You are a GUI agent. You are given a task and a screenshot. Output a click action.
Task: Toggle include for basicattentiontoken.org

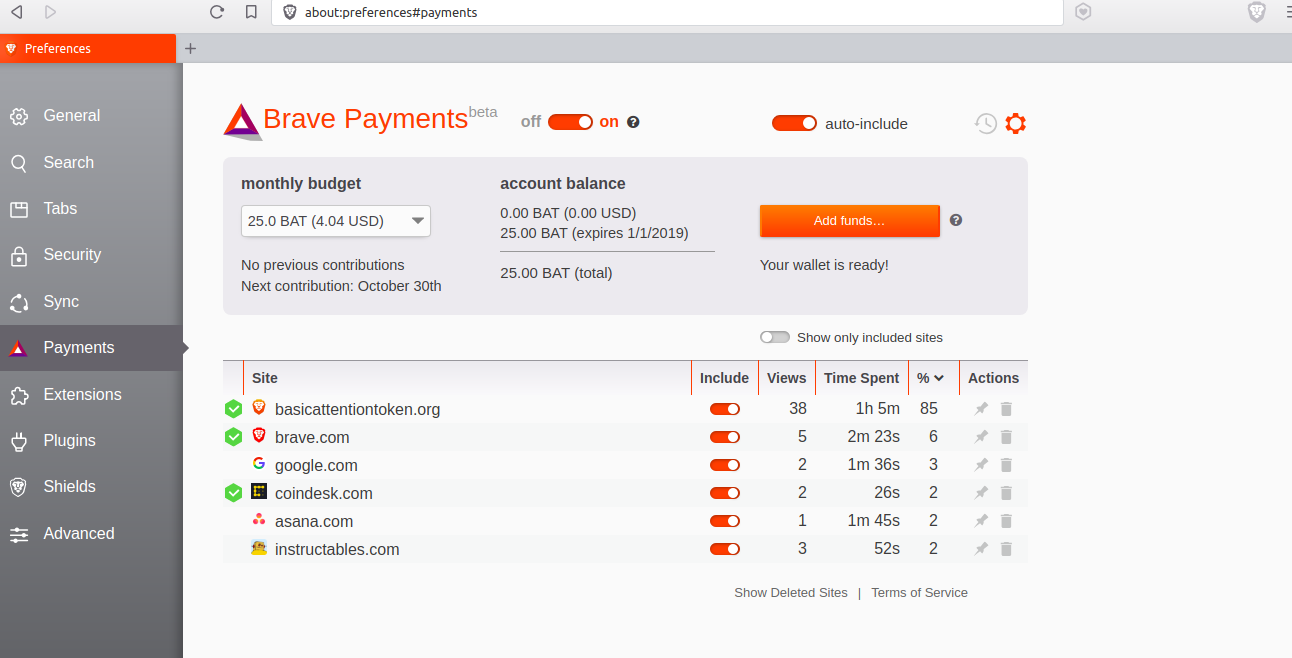coord(725,409)
